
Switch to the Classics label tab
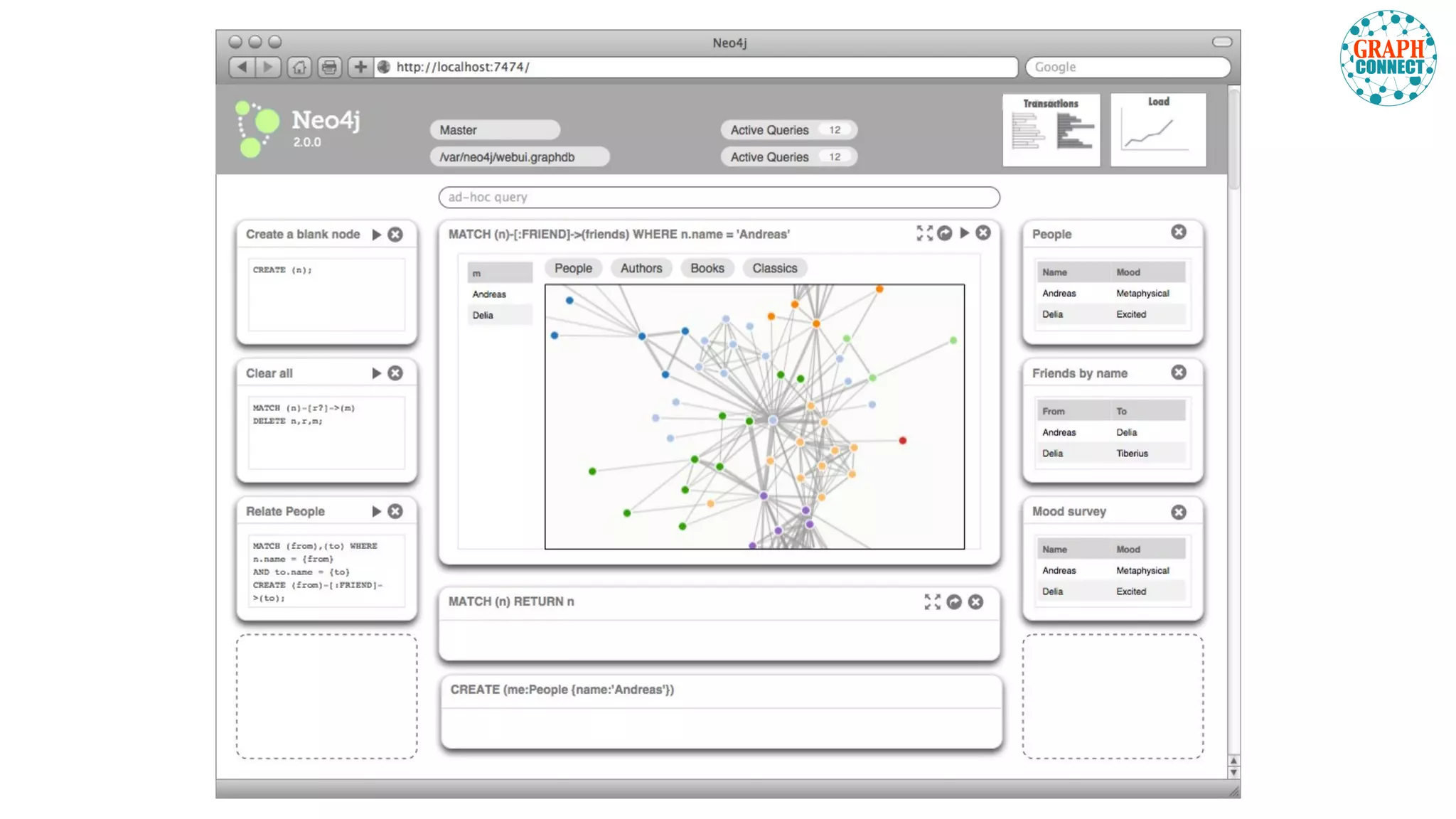pos(774,268)
